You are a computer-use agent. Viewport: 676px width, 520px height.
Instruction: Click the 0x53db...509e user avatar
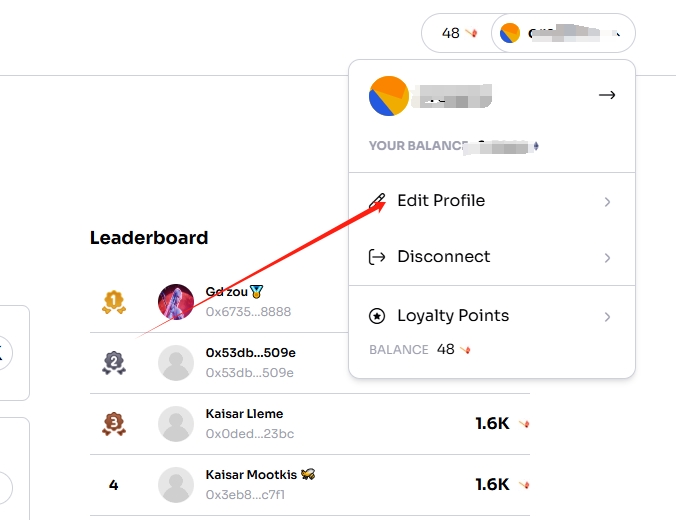[176, 363]
